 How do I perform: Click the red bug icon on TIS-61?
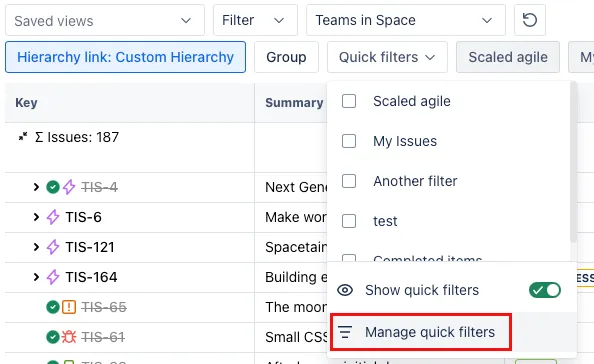(x=69, y=337)
